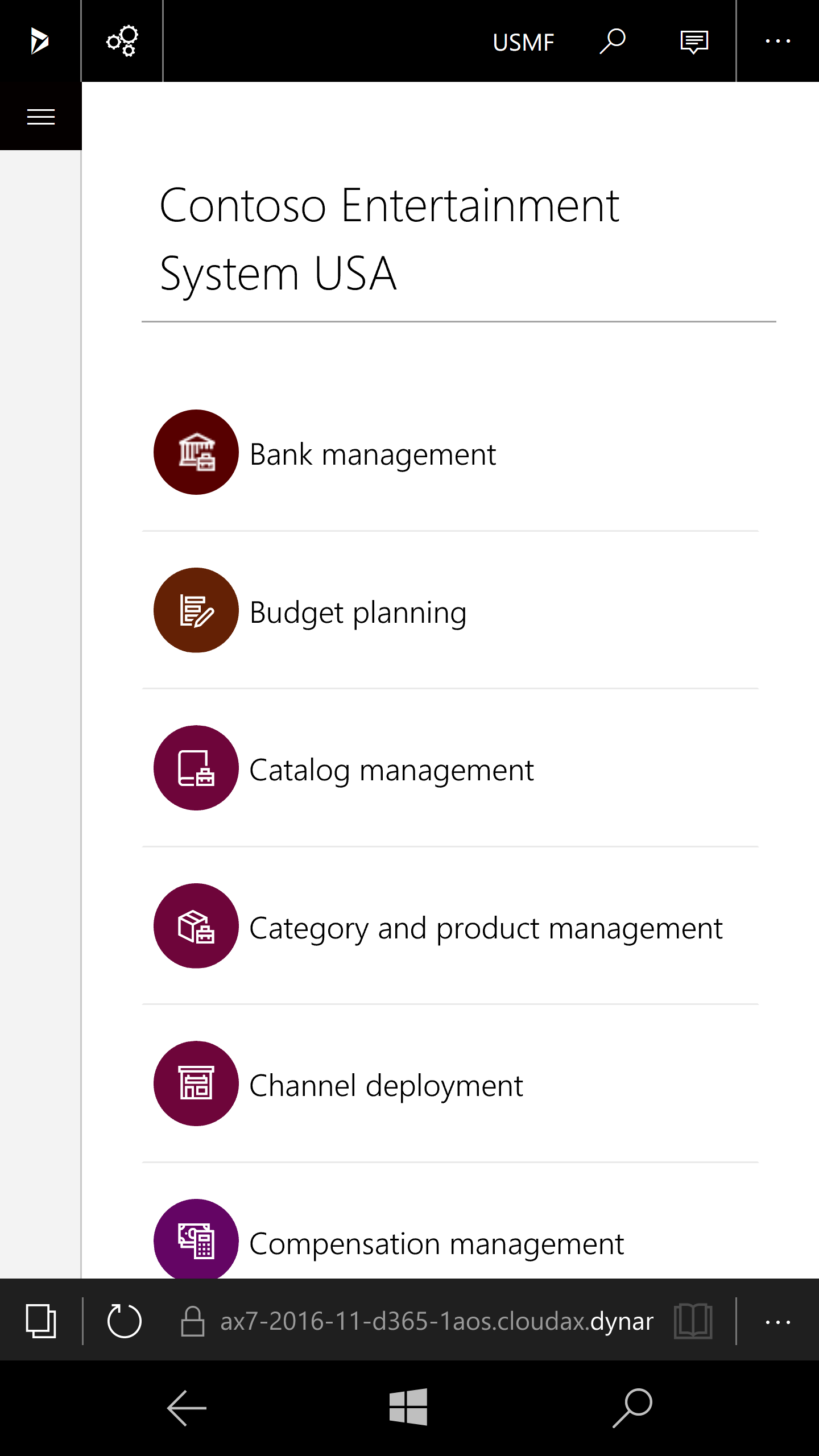The width and height of the screenshot is (819, 1456).
Task: Select Compensation management menu item
Action: 436,1244
